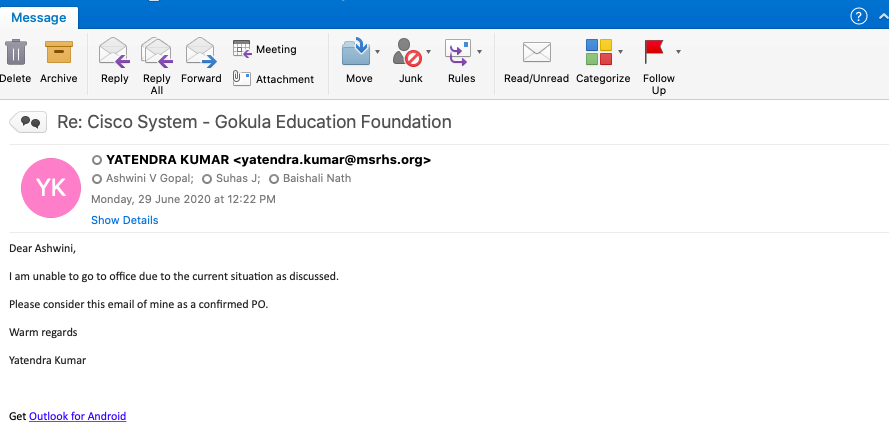Open the Rules dropdown arrow

pos(479,50)
